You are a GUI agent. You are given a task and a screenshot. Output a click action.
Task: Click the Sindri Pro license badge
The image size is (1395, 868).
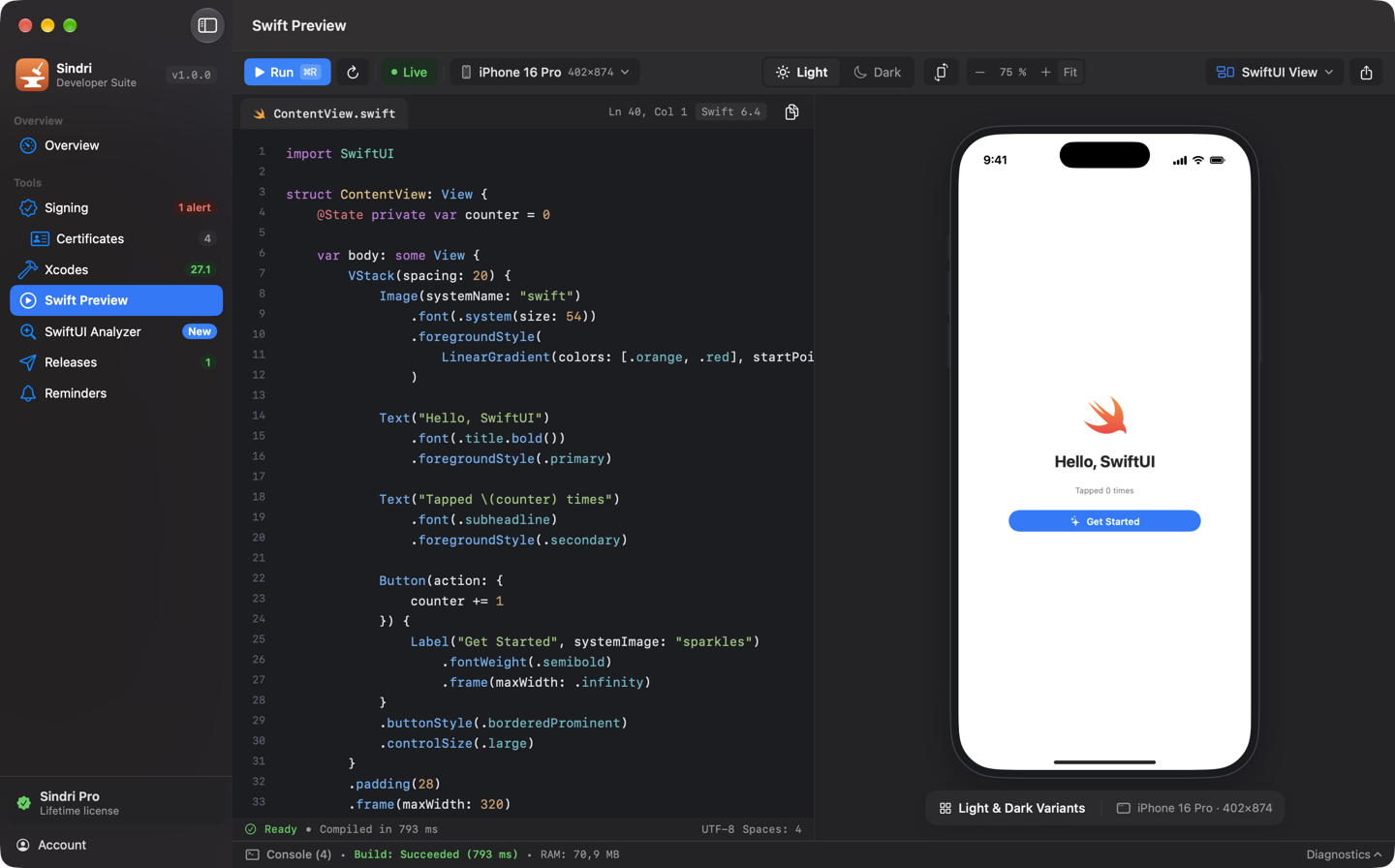(x=116, y=803)
